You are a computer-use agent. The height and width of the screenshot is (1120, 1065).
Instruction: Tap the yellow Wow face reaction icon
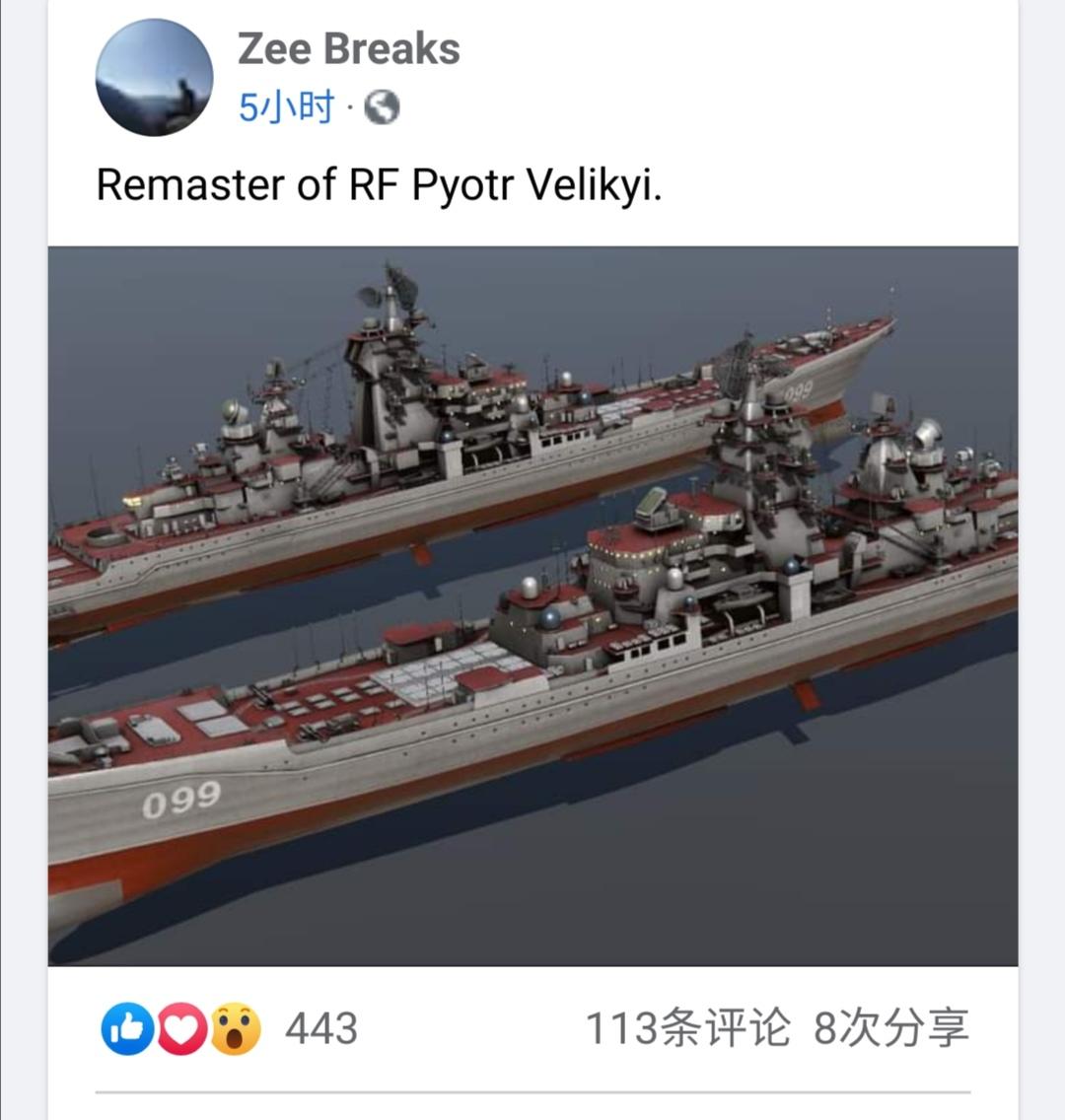[x=235, y=1028]
